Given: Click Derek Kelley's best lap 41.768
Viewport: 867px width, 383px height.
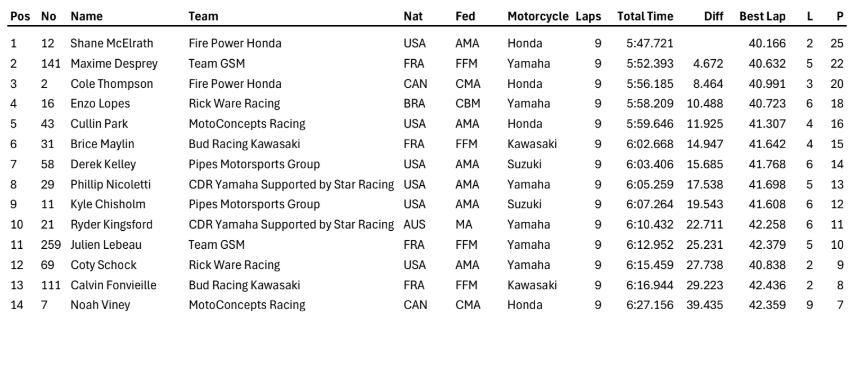Looking at the screenshot, I should (767, 164).
